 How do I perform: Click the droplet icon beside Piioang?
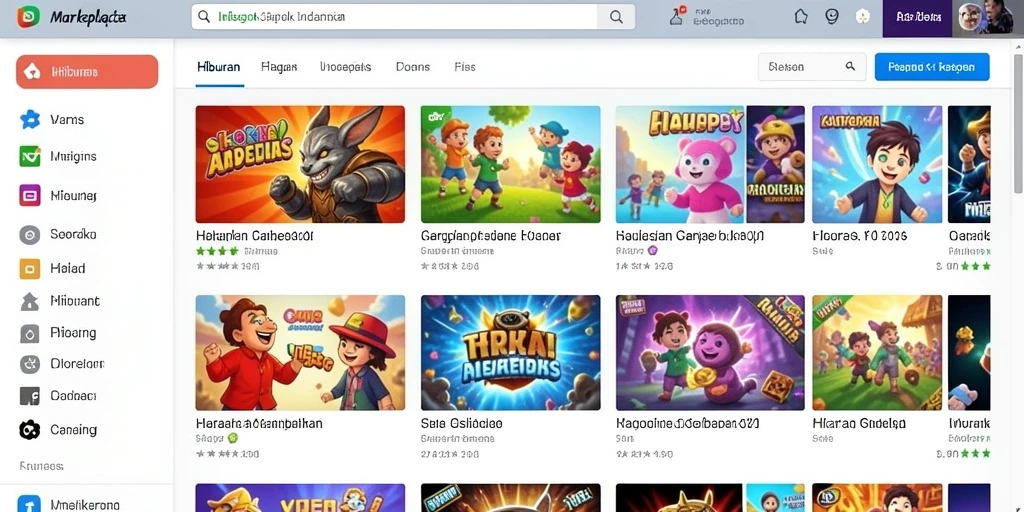click(29, 334)
